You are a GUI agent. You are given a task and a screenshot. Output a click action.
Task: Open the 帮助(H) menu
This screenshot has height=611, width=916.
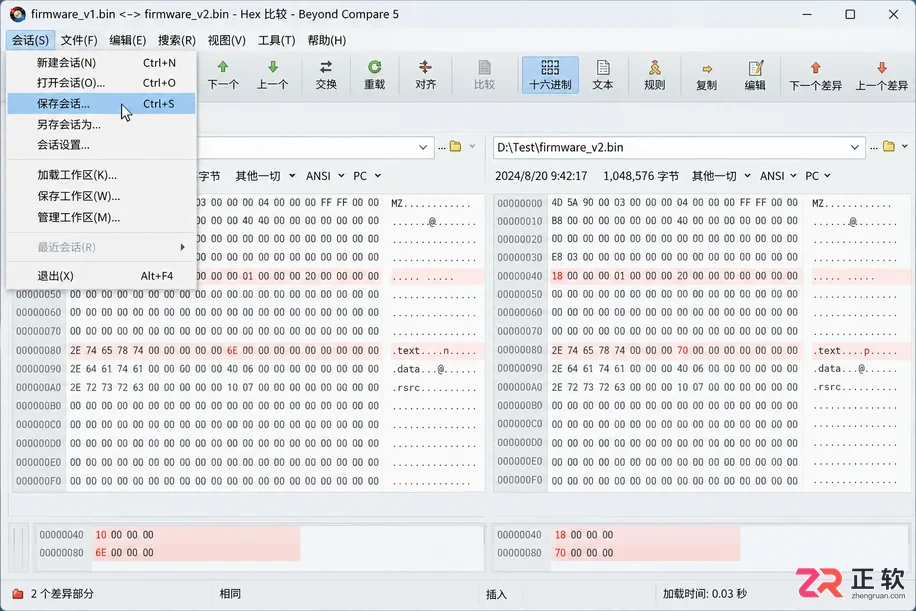click(327, 40)
